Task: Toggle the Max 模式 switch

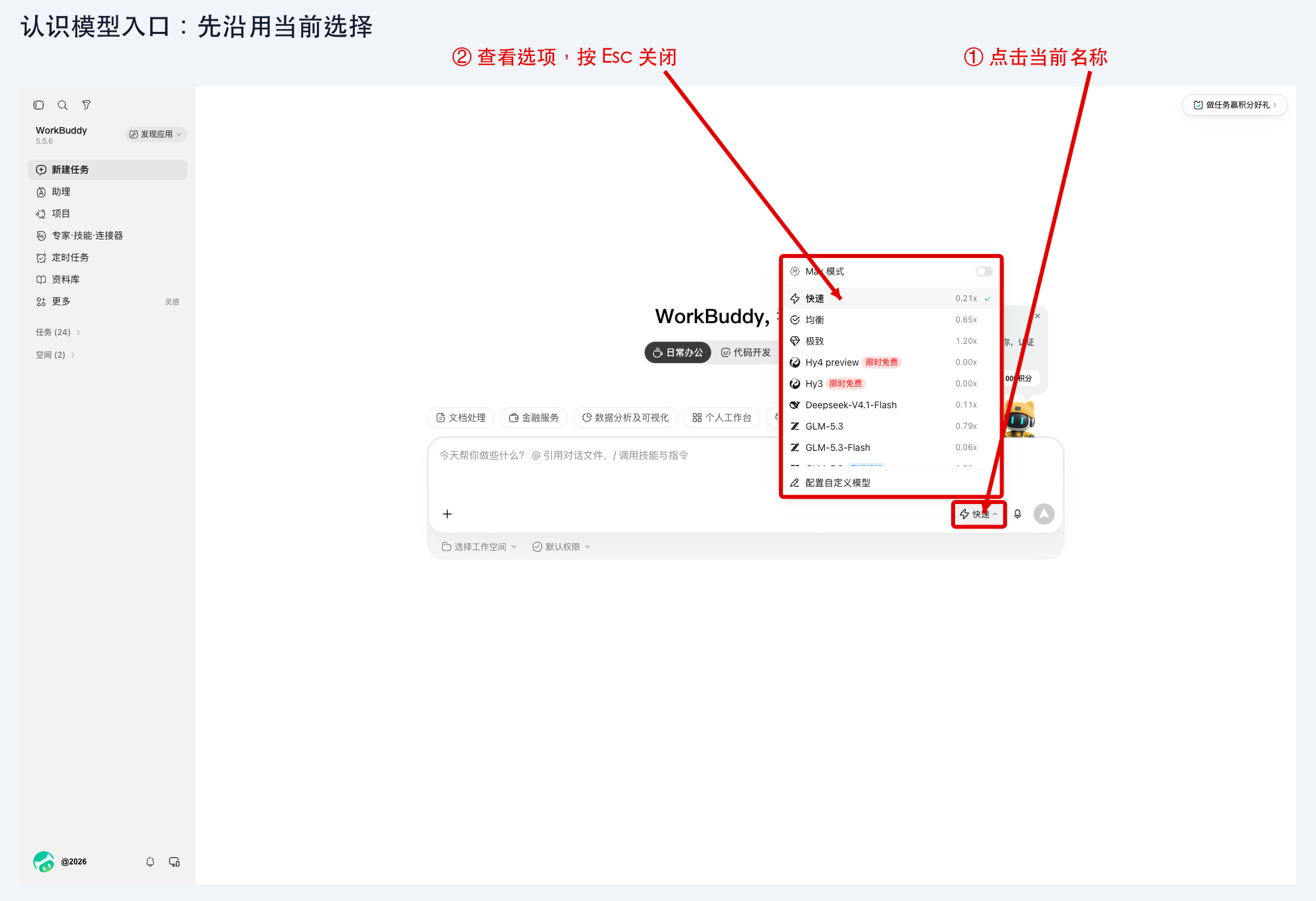Action: (984, 271)
